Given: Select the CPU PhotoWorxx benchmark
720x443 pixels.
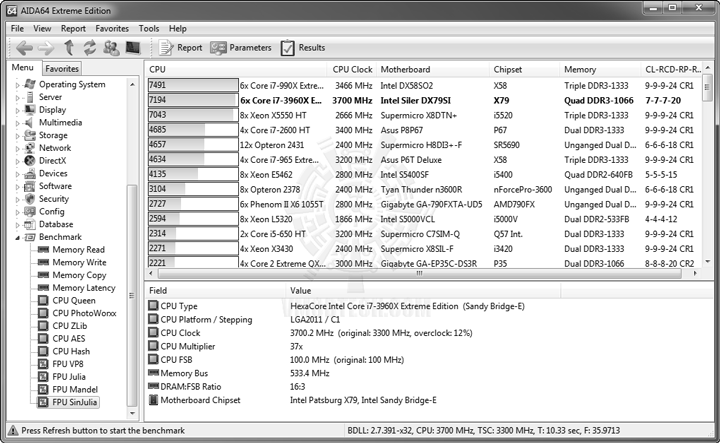Looking at the screenshot, I should 84,313.
